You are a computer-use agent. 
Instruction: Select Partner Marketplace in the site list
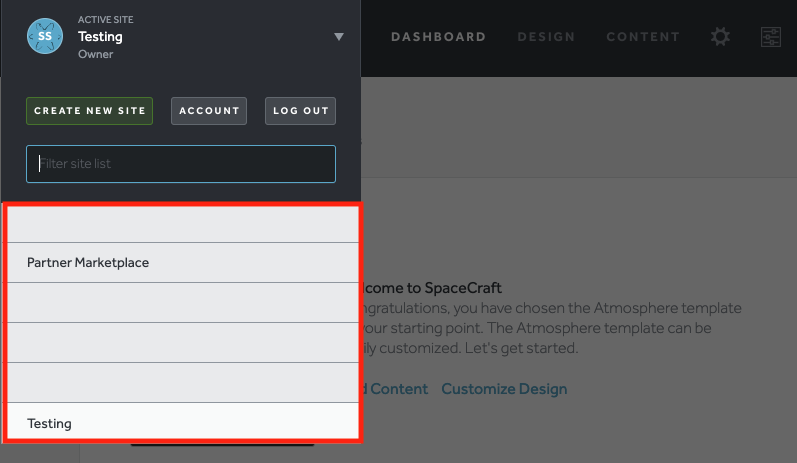183,263
